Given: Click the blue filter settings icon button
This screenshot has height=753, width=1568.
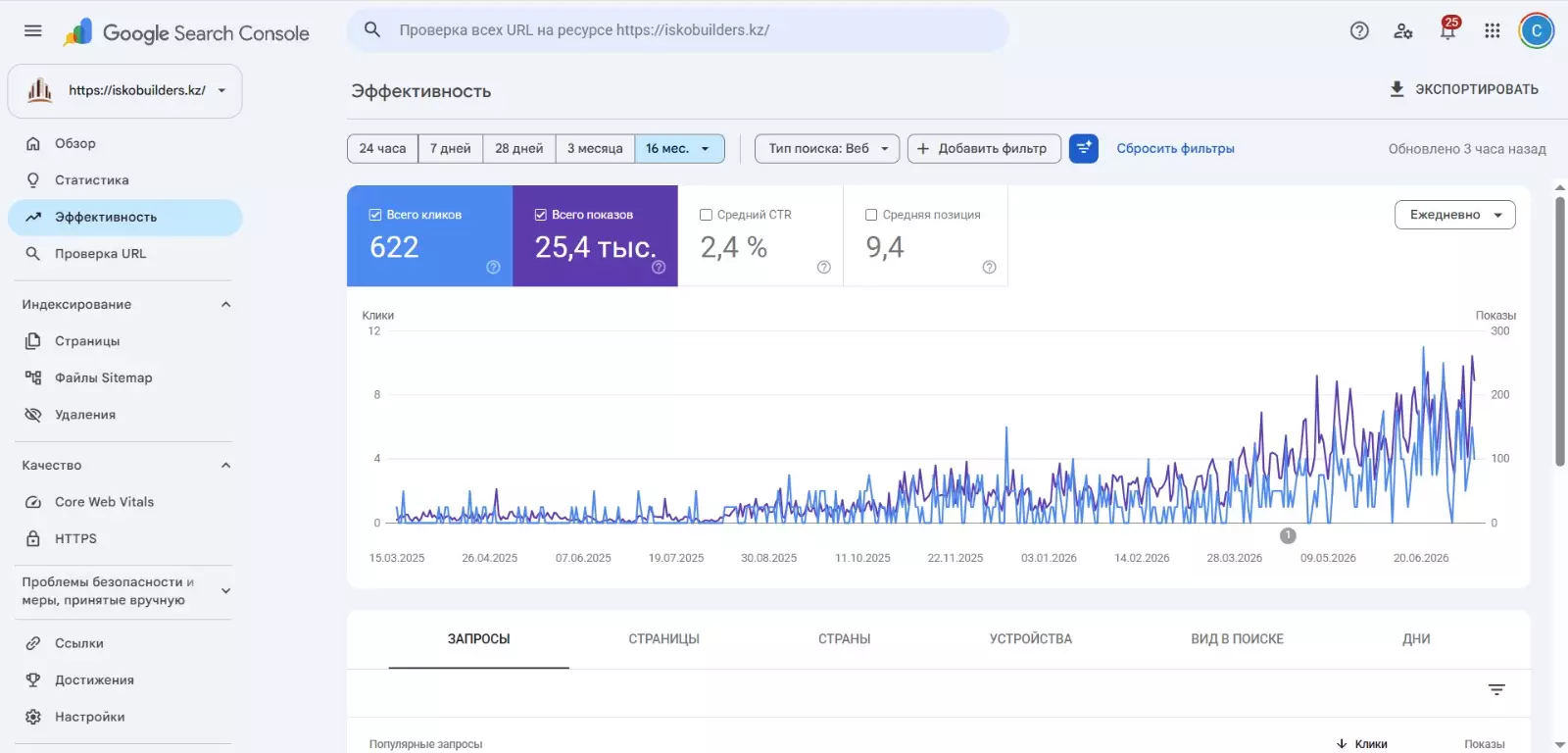Looking at the screenshot, I should [1084, 149].
